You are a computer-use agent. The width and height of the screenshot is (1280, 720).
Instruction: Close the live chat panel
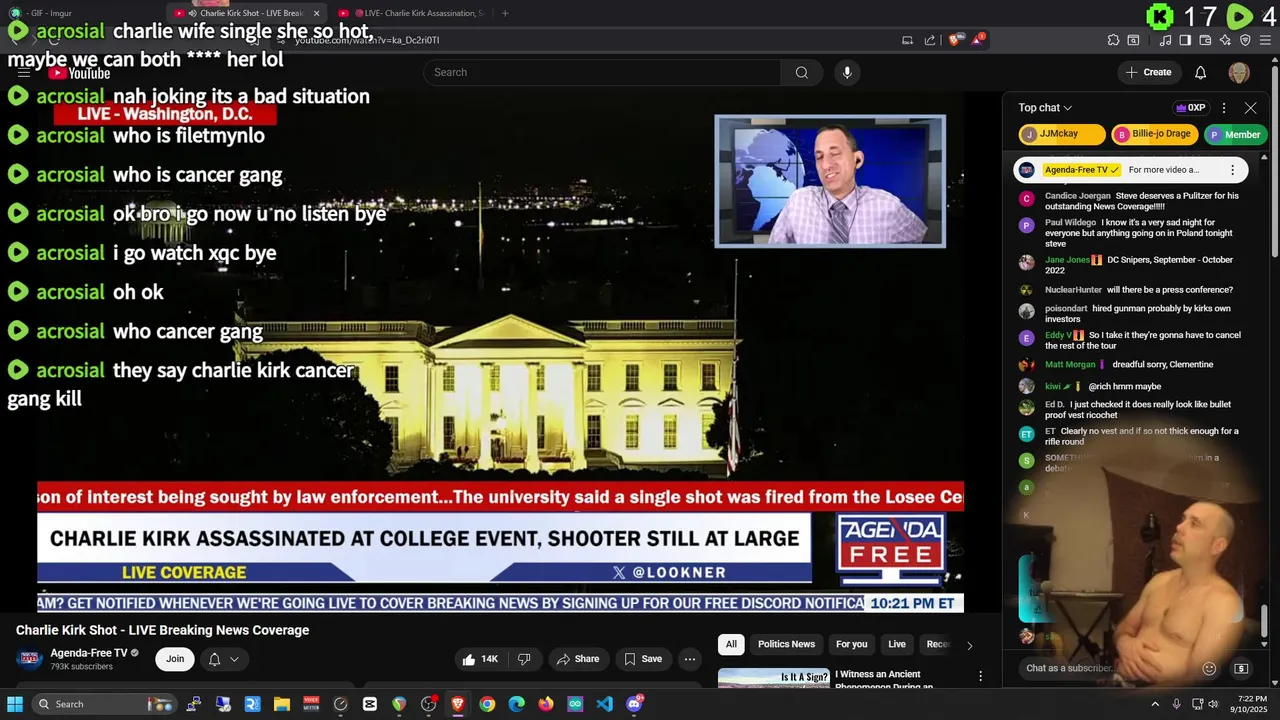1250,108
